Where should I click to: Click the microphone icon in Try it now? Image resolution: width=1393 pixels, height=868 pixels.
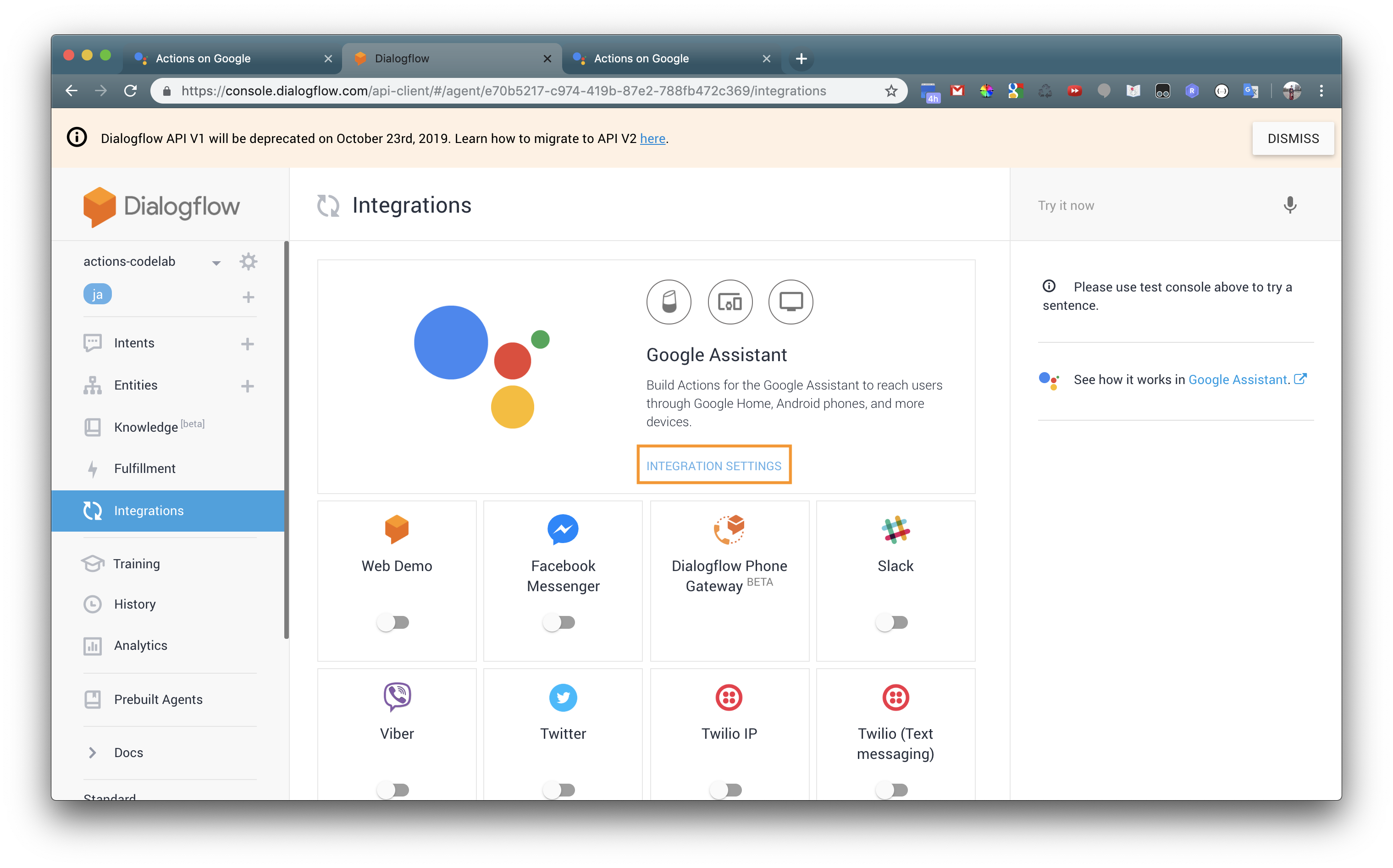[1290, 205]
